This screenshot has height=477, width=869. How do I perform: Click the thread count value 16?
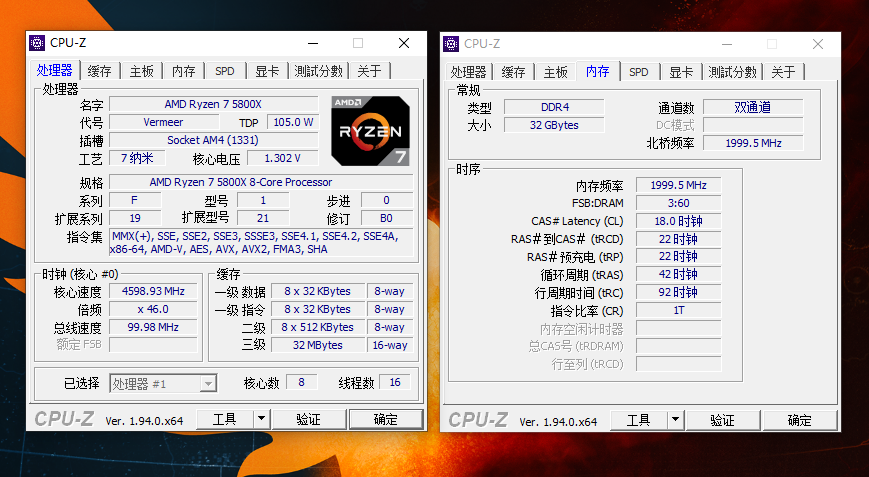[x=395, y=382]
